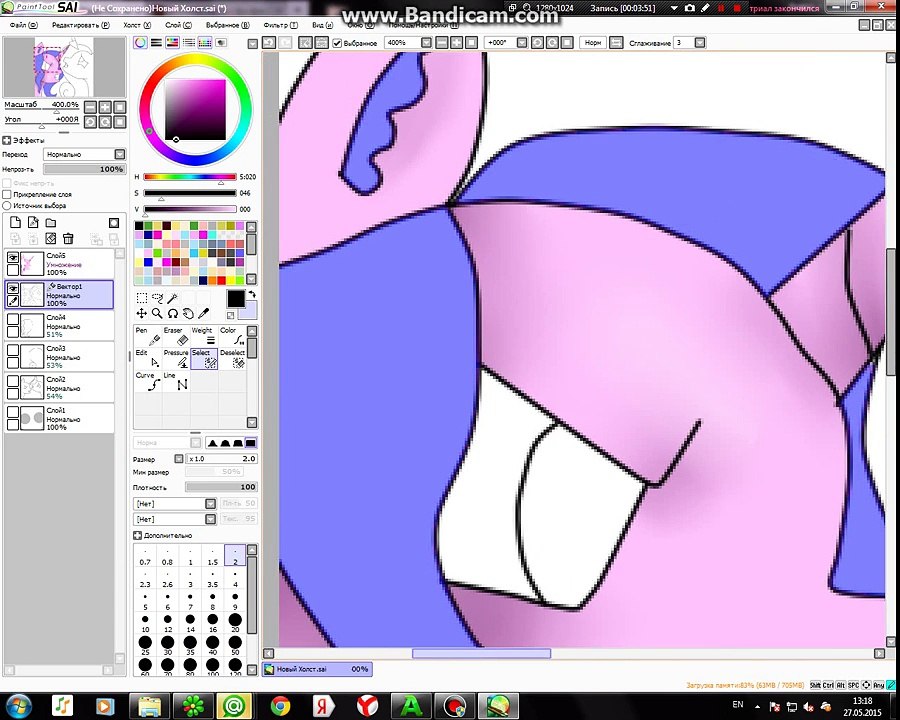
Task: Open the rotation angle +000° dropdown
Action: [x=522, y=43]
